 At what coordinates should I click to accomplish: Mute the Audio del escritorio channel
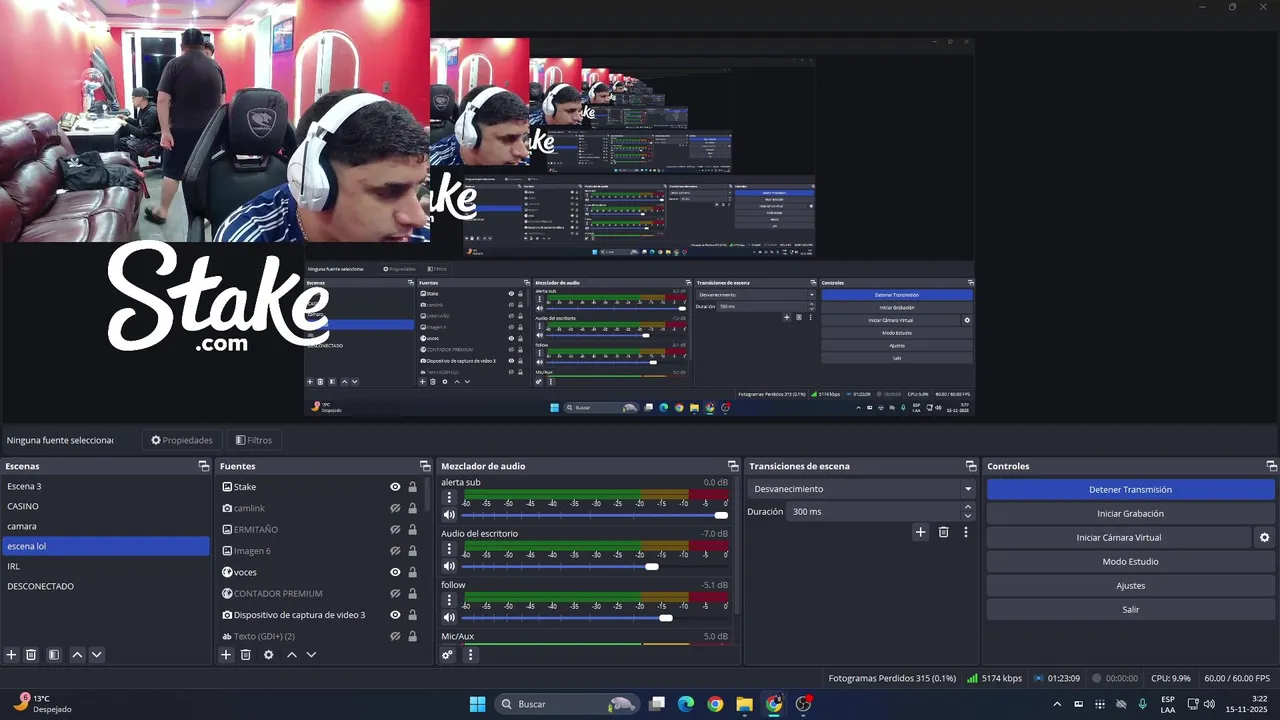click(449, 567)
